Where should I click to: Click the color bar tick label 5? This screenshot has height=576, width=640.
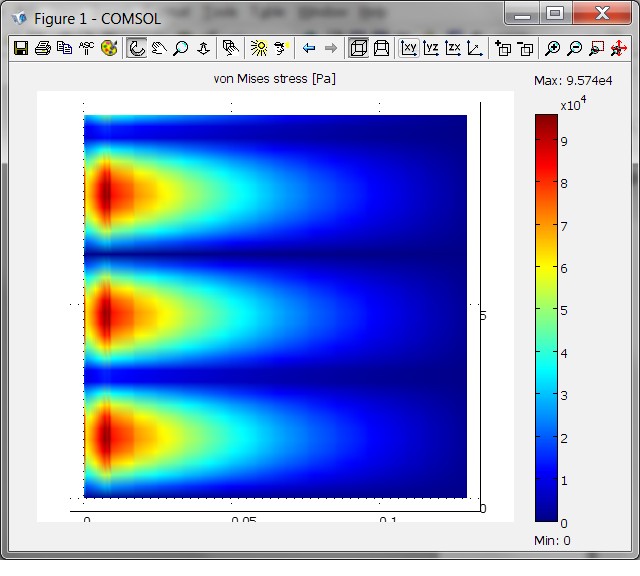[x=564, y=311]
